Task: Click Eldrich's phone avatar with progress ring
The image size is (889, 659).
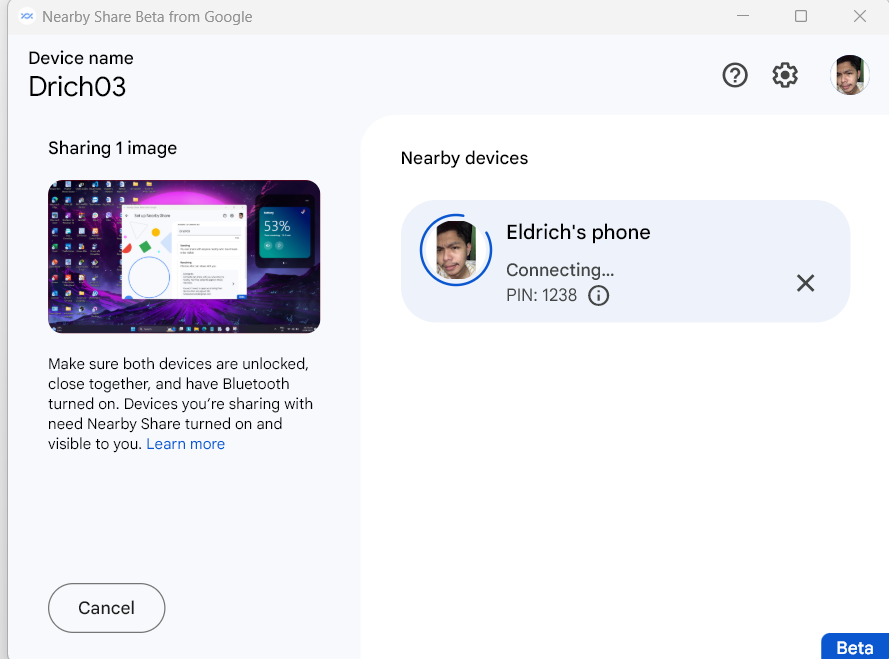Action: (x=455, y=250)
